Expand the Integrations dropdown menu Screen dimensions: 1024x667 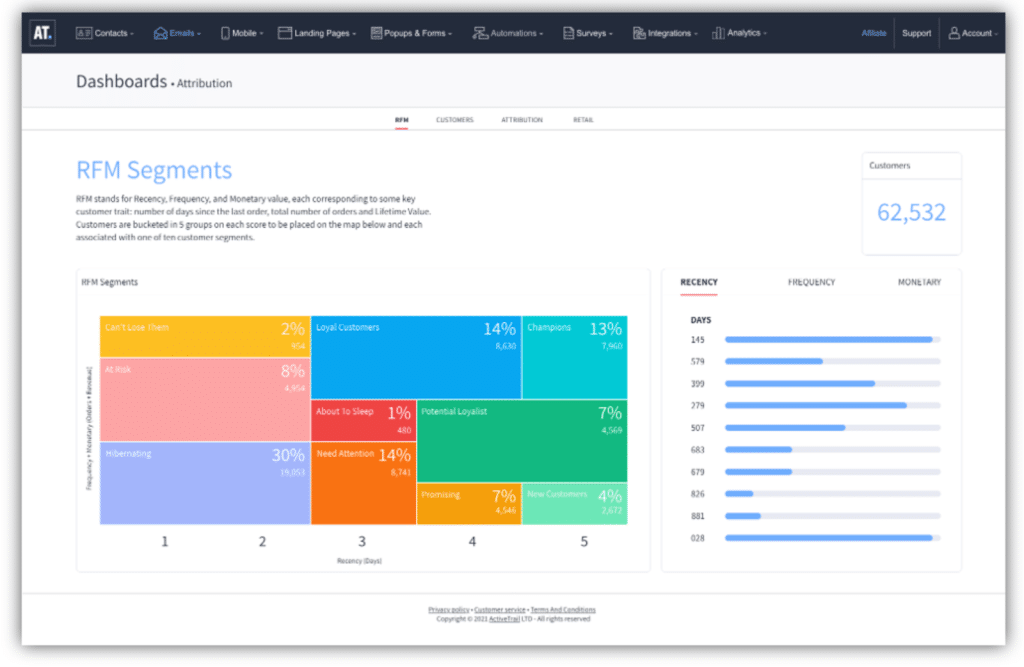tap(697, 34)
